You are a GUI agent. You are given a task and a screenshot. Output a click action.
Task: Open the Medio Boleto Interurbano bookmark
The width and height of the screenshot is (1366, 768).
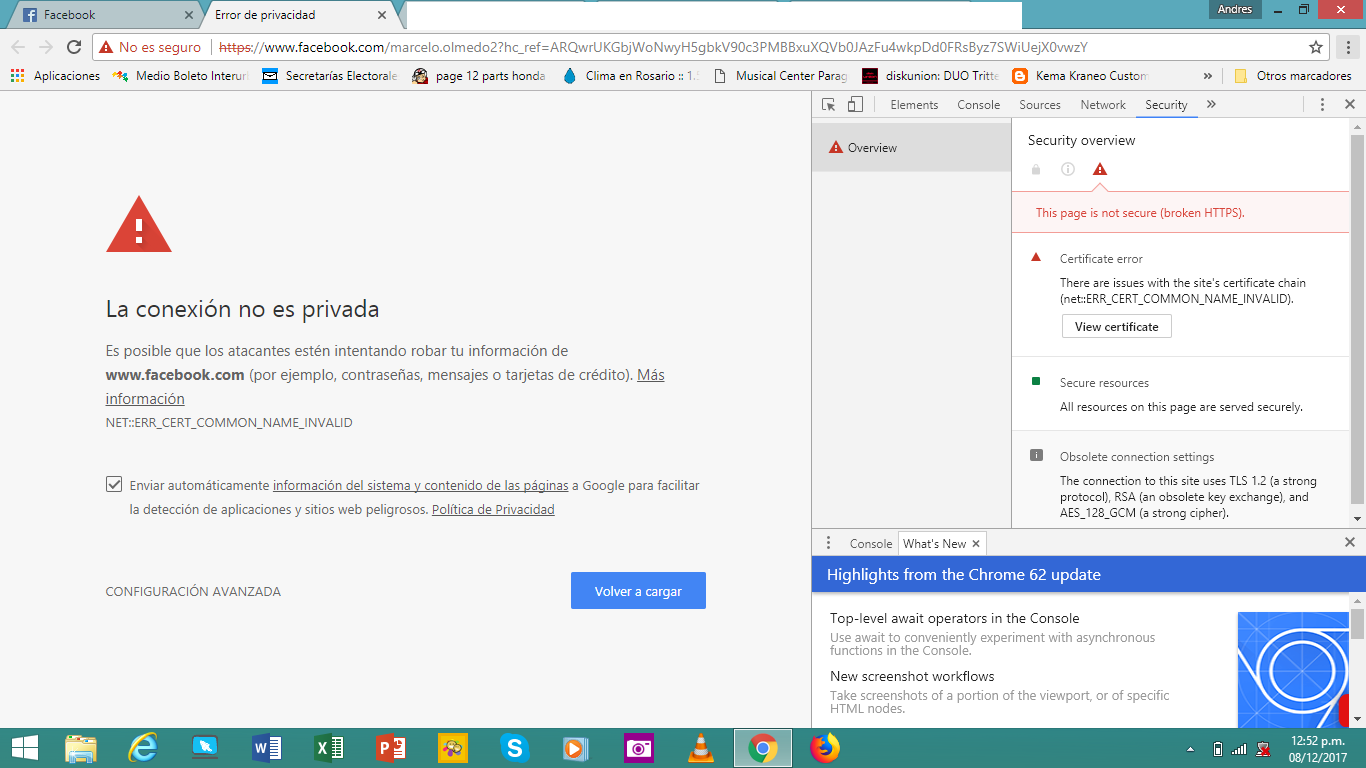[180, 76]
